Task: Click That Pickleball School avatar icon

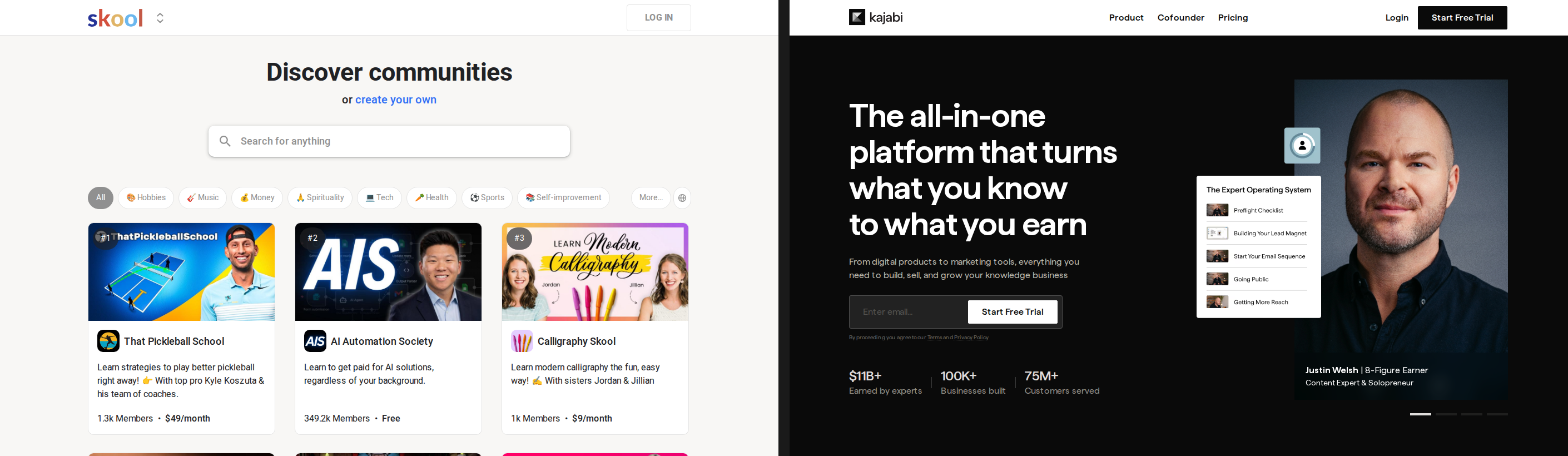Action: click(108, 341)
